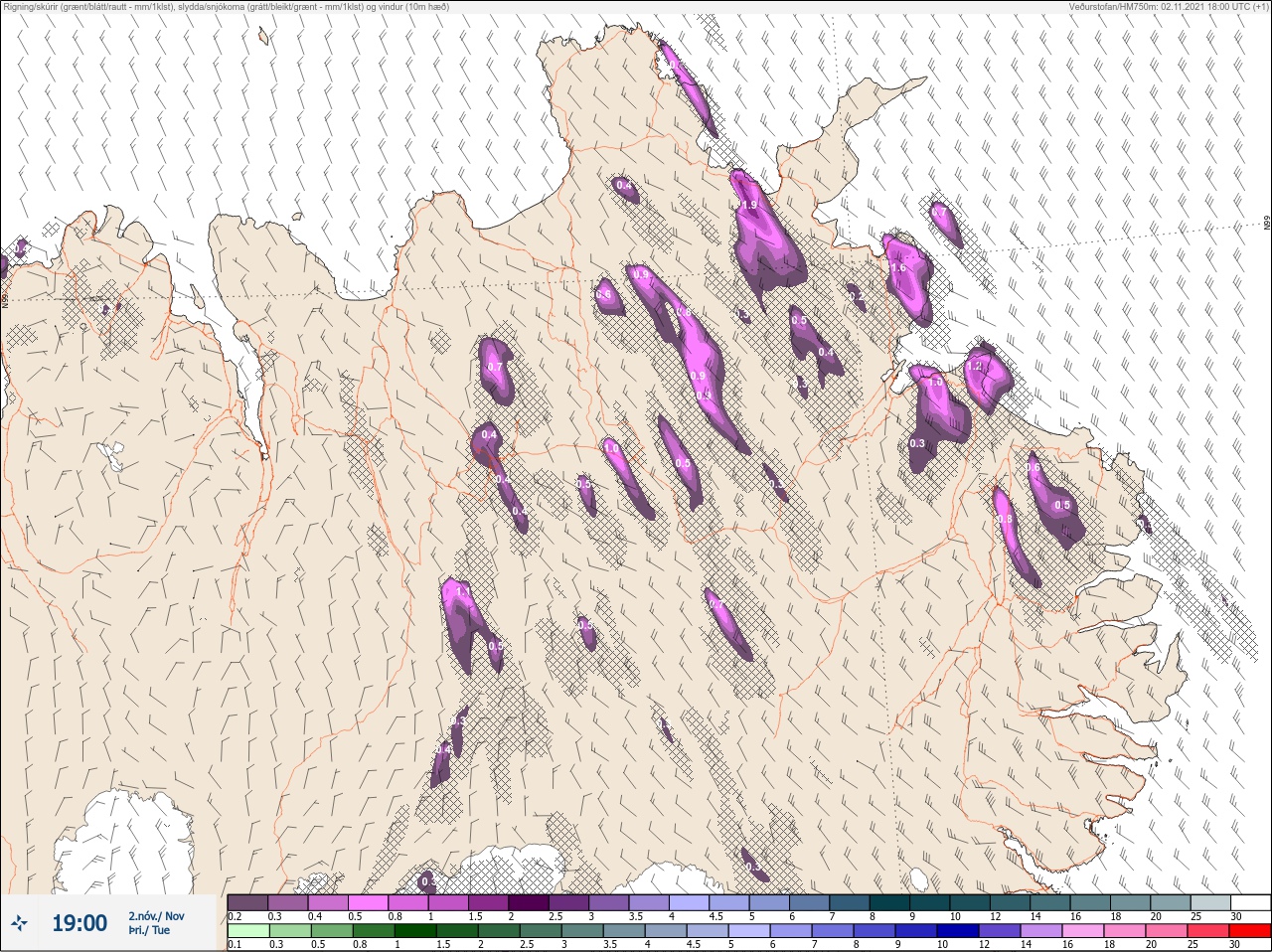Click the '0.1' value in the rain legend

click(x=235, y=945)
